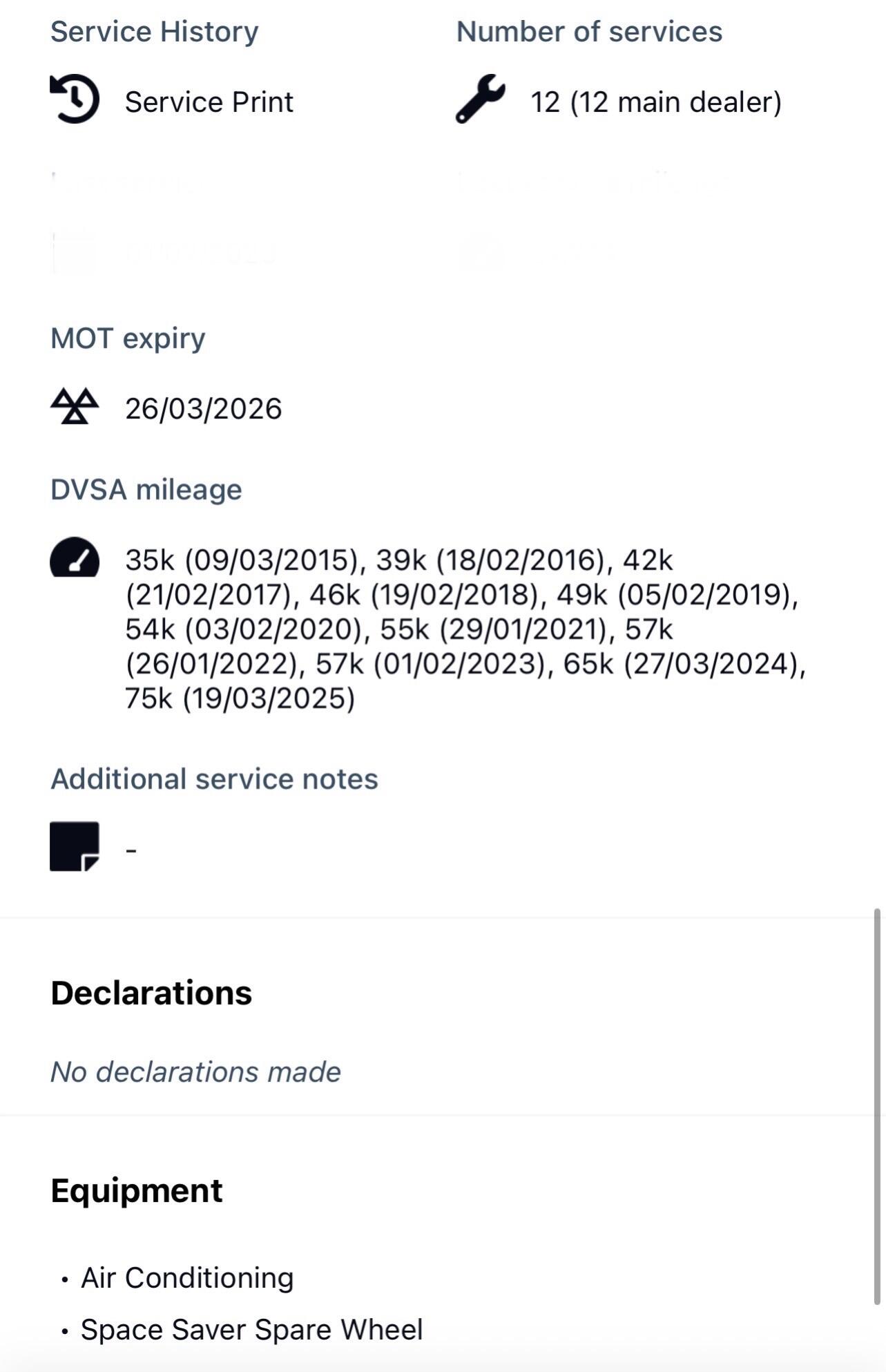The image size is (886, 1372).
Task: Click the DVSA mileage history text
Action: [x=464, y=629]
